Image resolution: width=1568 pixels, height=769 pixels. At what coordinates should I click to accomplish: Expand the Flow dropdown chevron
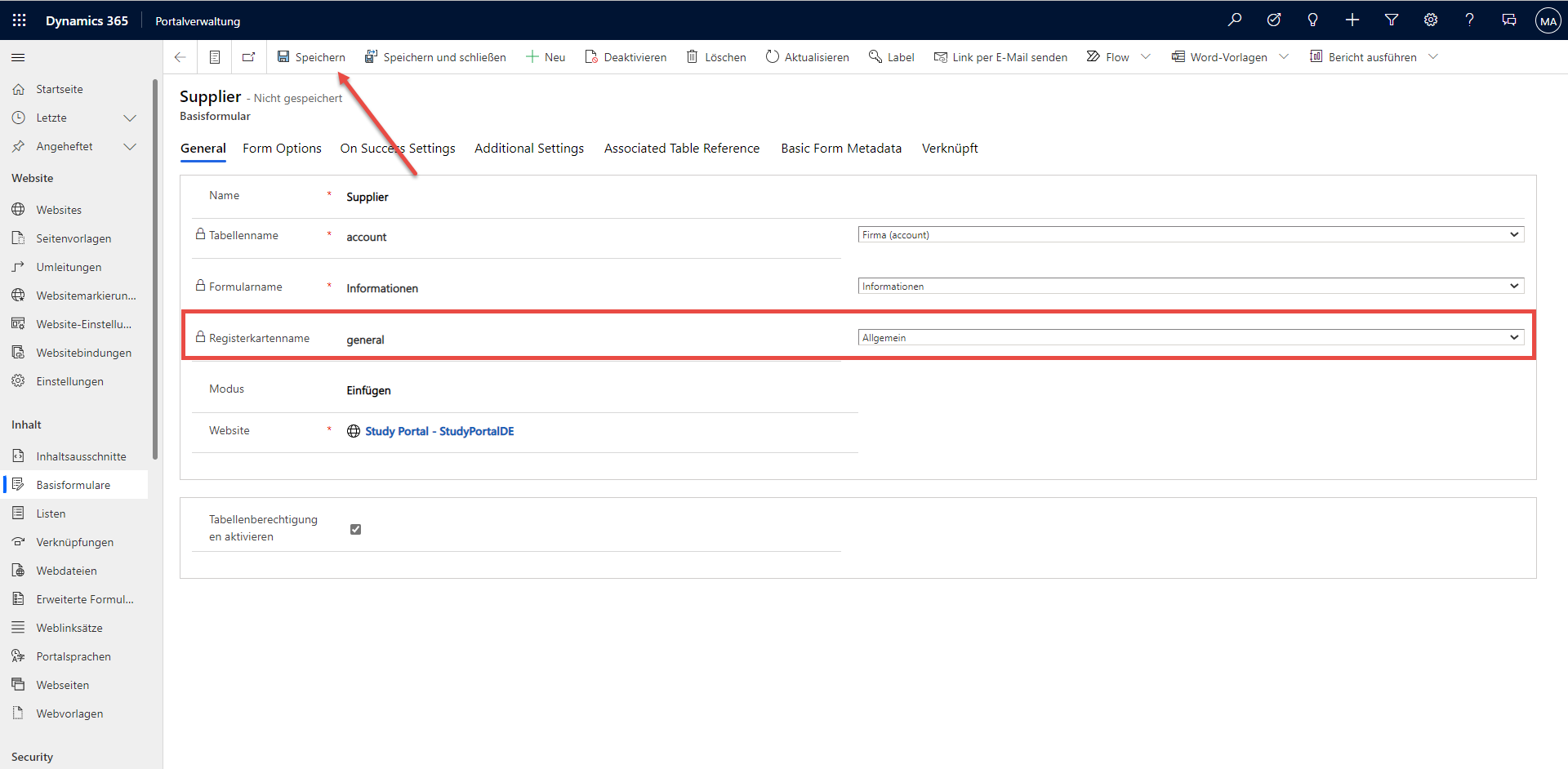click(x=1146, y=57)
